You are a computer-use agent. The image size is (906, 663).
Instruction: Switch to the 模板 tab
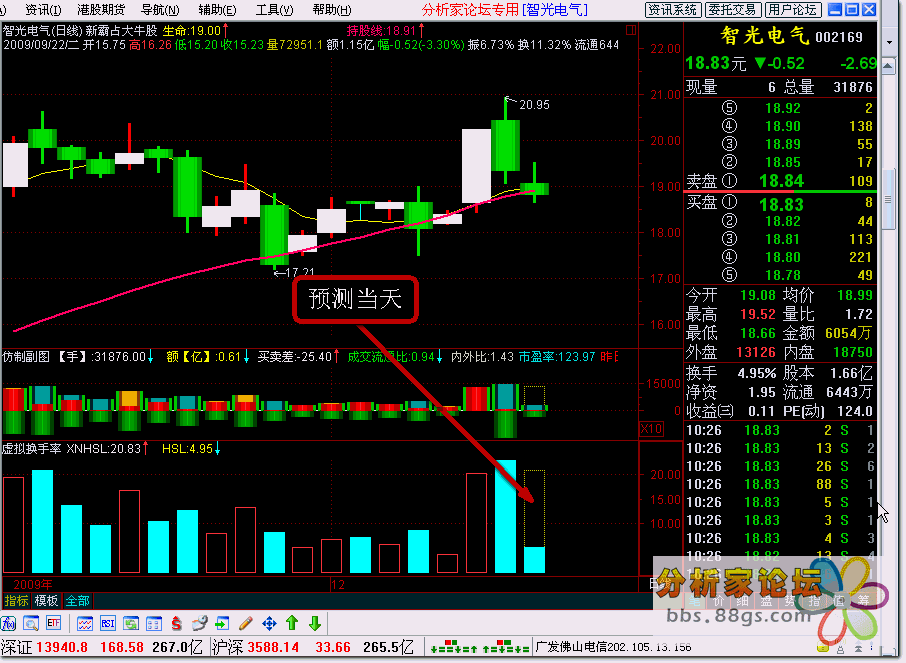coord(46,601)
